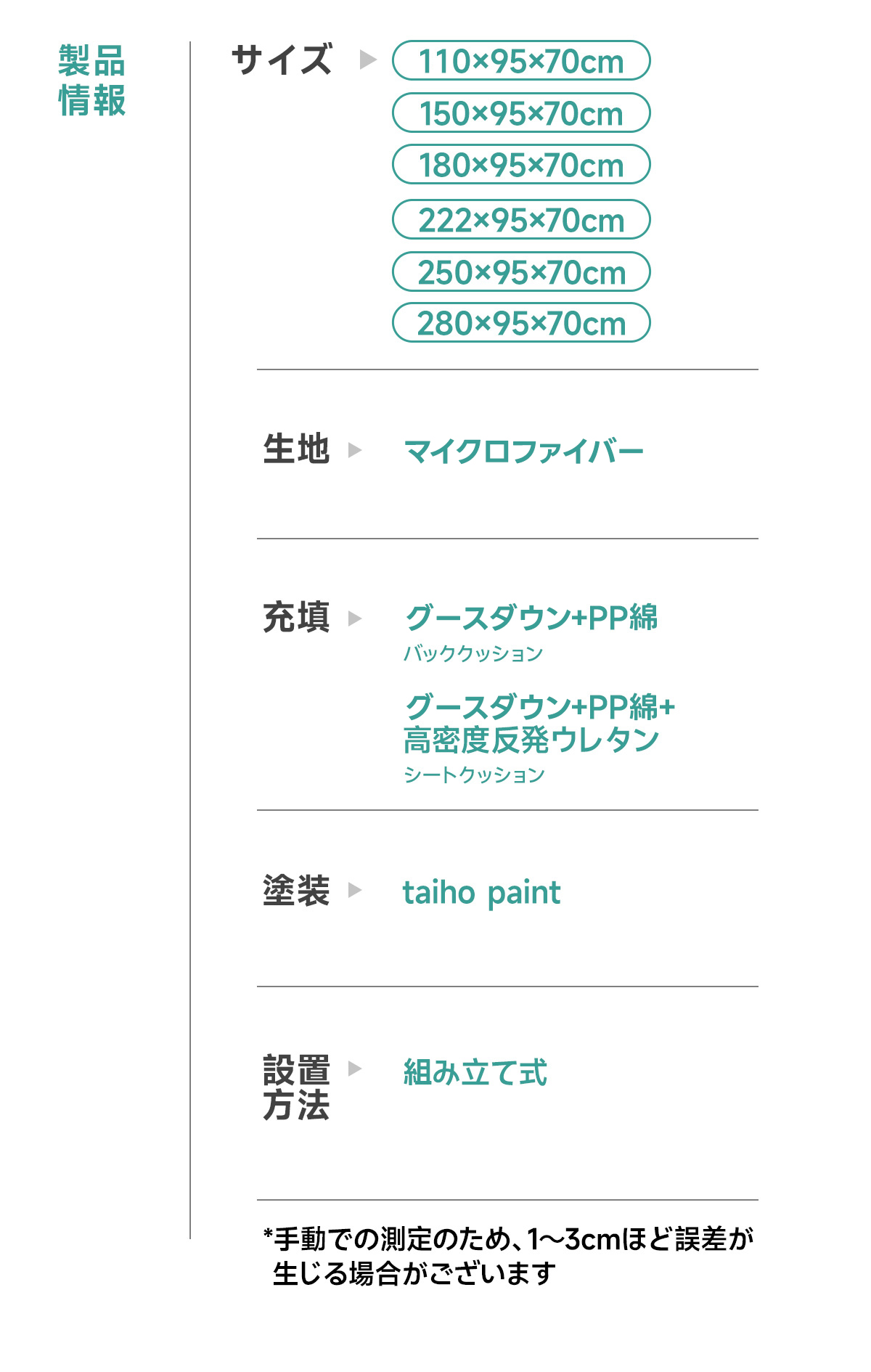Select the 280×95×70cm size pill
This screenshot has height=1372, width=871.
coord(521,323)
